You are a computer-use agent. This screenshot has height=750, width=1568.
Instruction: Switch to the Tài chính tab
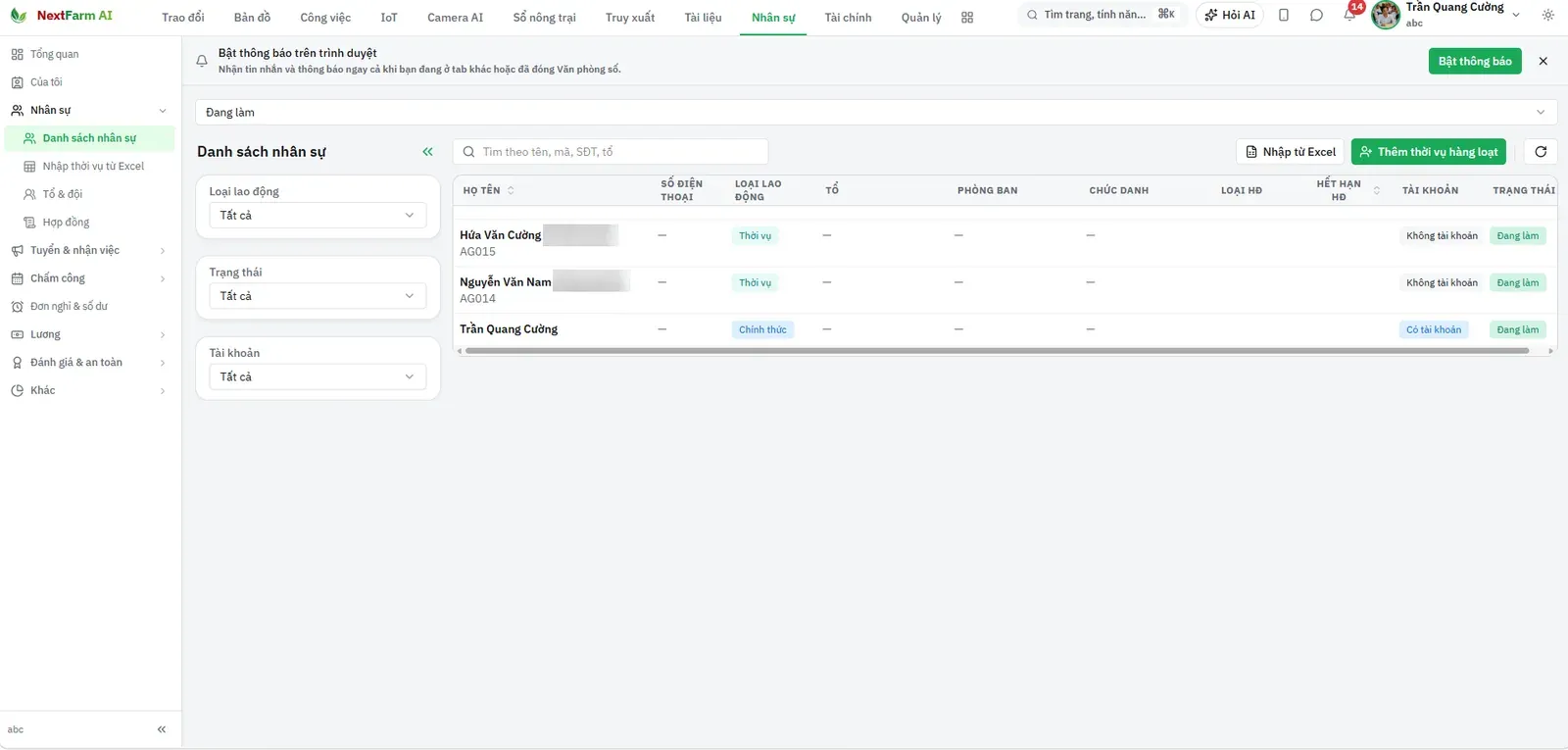(x=848, y=18)
